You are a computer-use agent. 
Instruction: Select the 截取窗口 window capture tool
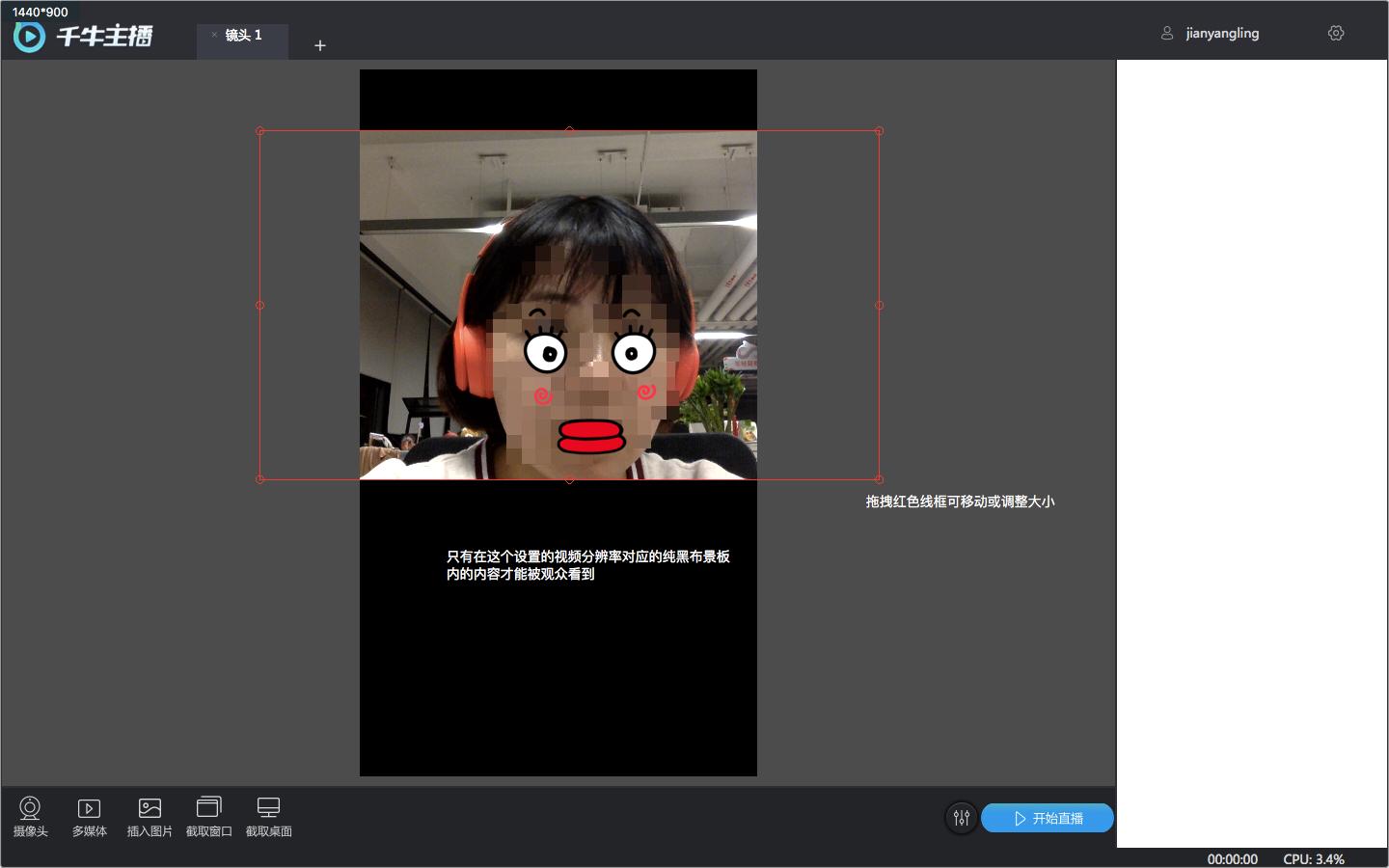[208, 816]
